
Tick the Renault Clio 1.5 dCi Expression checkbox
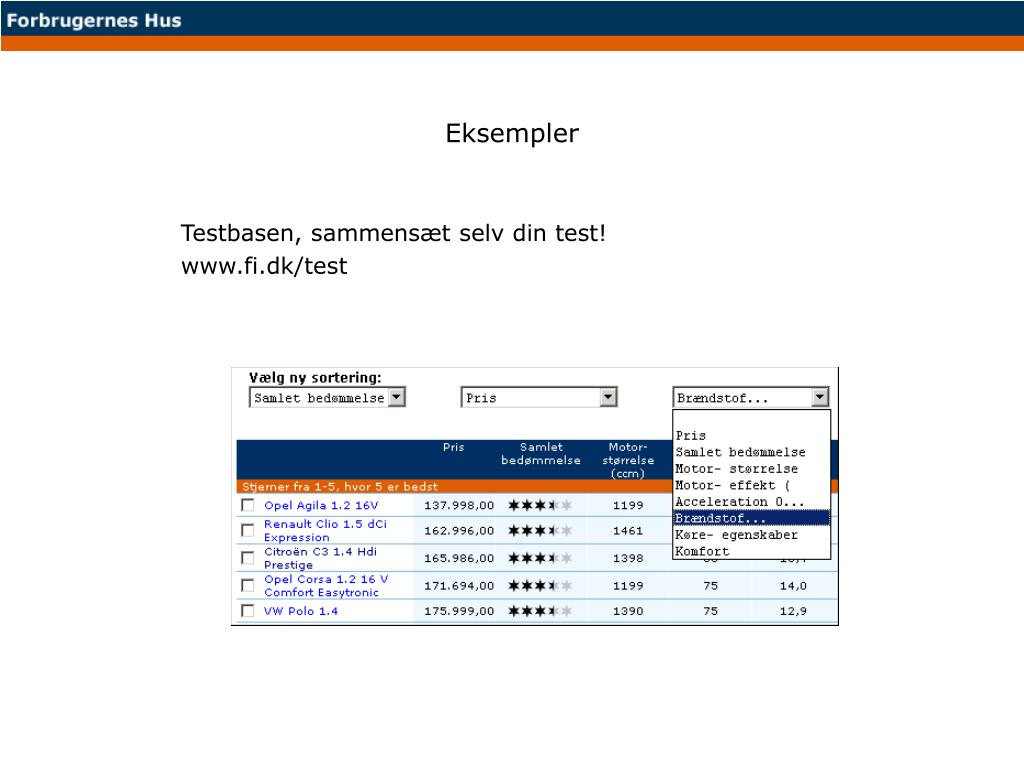pos(248,530)
